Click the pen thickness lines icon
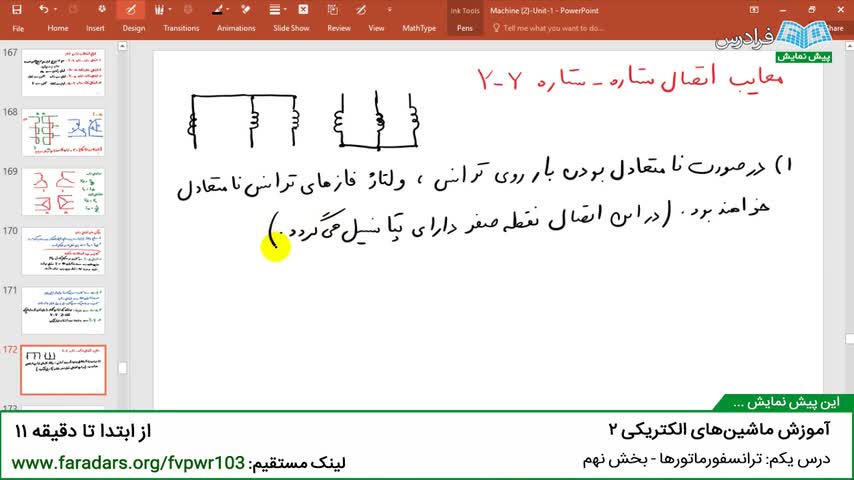Image resolution: width=854 pixels, height=480 pixels. click(x=274, y=9)
